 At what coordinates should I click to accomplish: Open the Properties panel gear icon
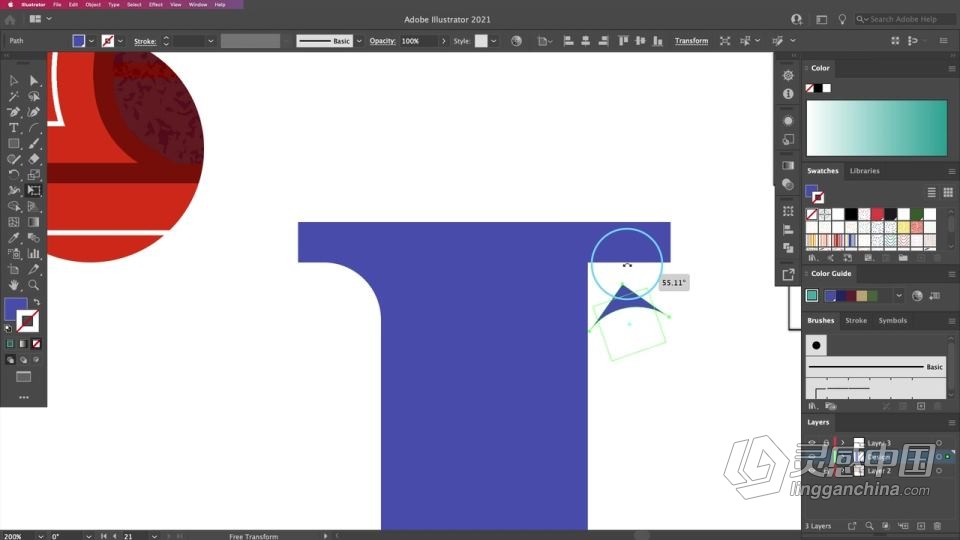788,75
